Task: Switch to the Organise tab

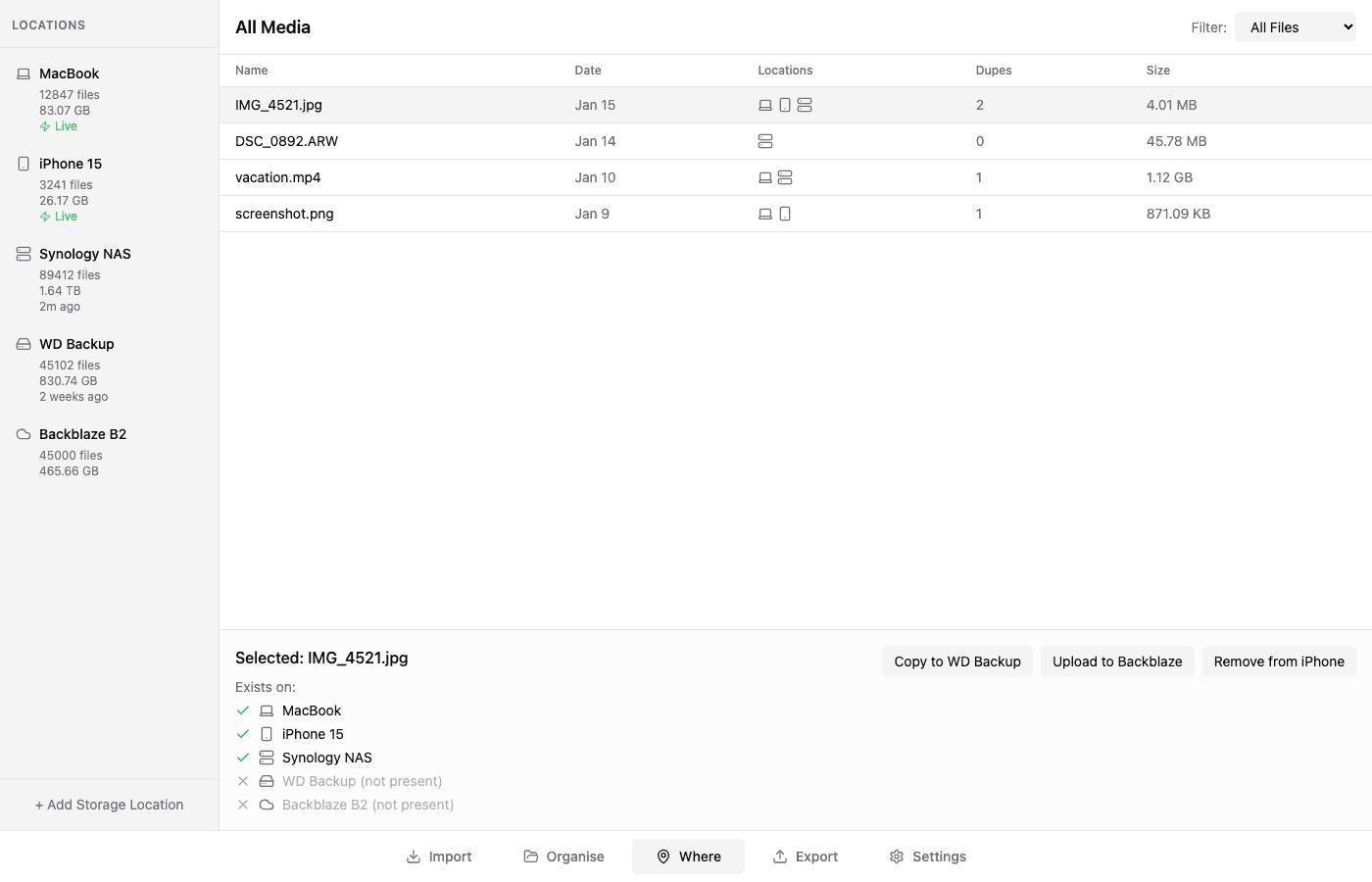Action: [563, 856]
